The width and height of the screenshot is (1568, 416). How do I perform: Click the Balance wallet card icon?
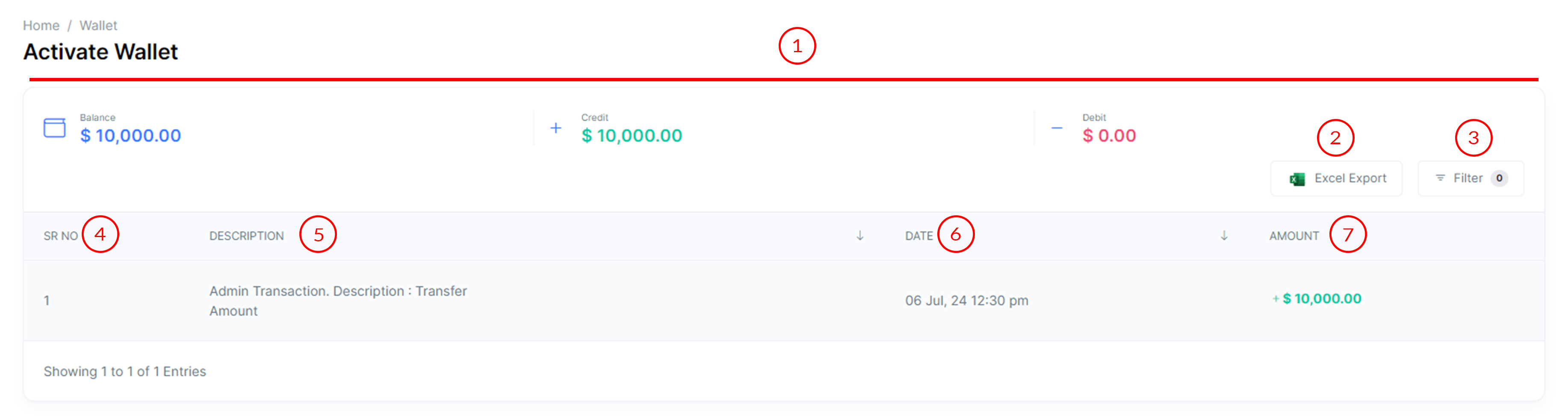click(54, 128)
